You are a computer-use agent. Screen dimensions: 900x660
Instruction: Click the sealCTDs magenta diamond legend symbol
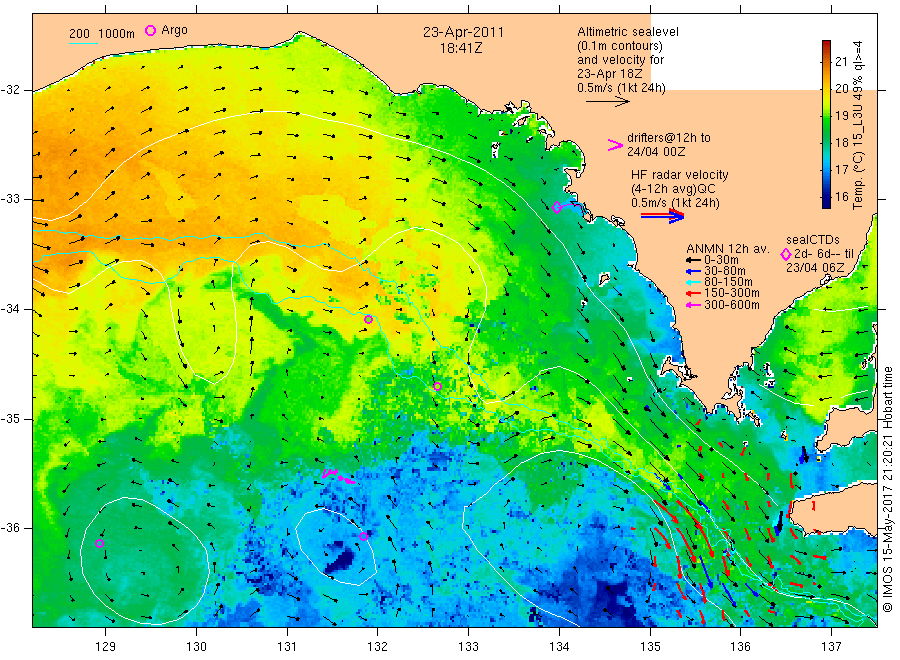(x=786, y=254)
